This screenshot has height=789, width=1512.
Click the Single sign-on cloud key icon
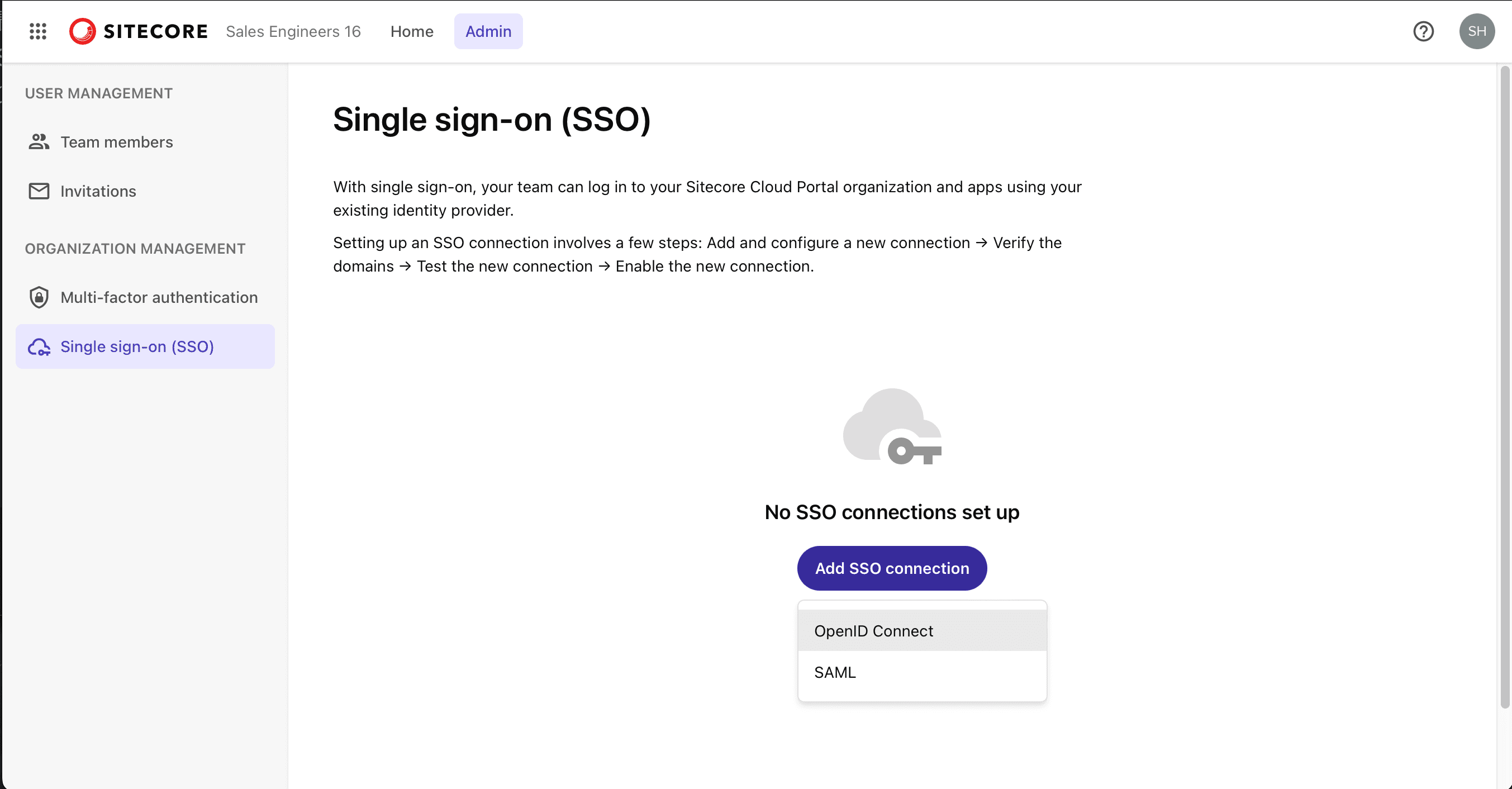(39, 346)
